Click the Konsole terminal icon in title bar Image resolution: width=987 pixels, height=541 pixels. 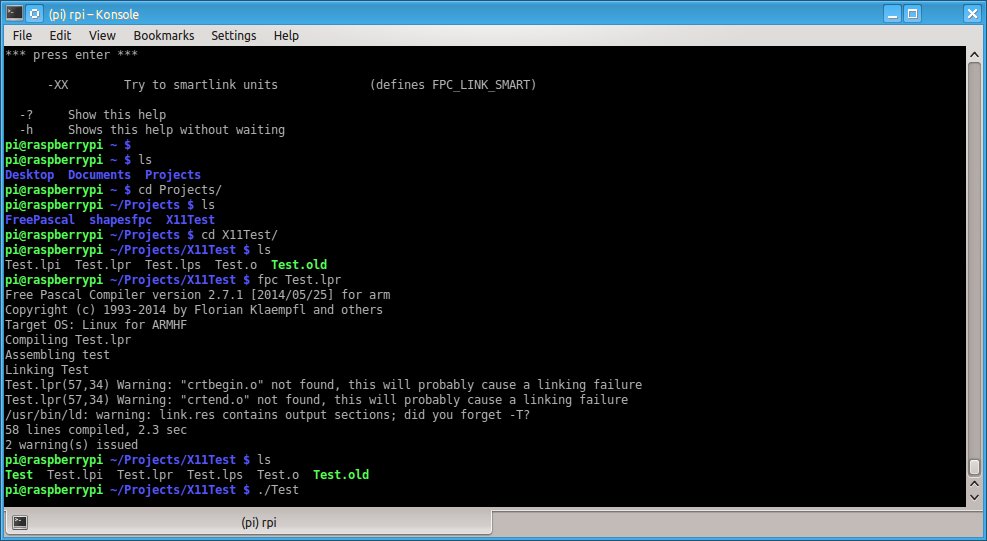click(13, 14)
